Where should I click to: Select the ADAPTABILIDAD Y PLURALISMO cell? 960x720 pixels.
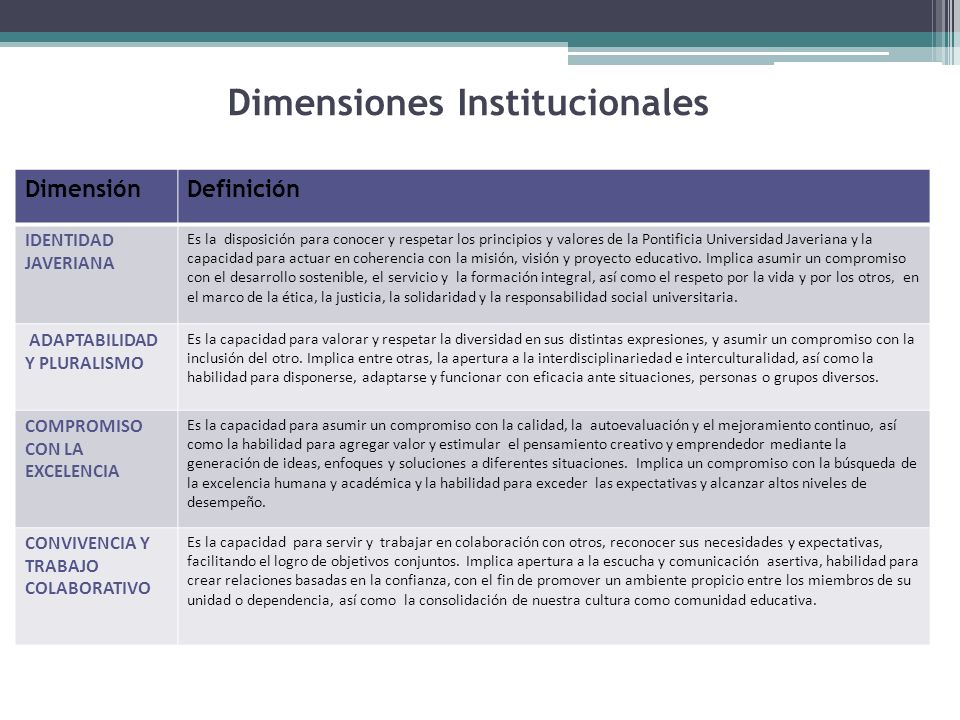(x=97, y=367)
